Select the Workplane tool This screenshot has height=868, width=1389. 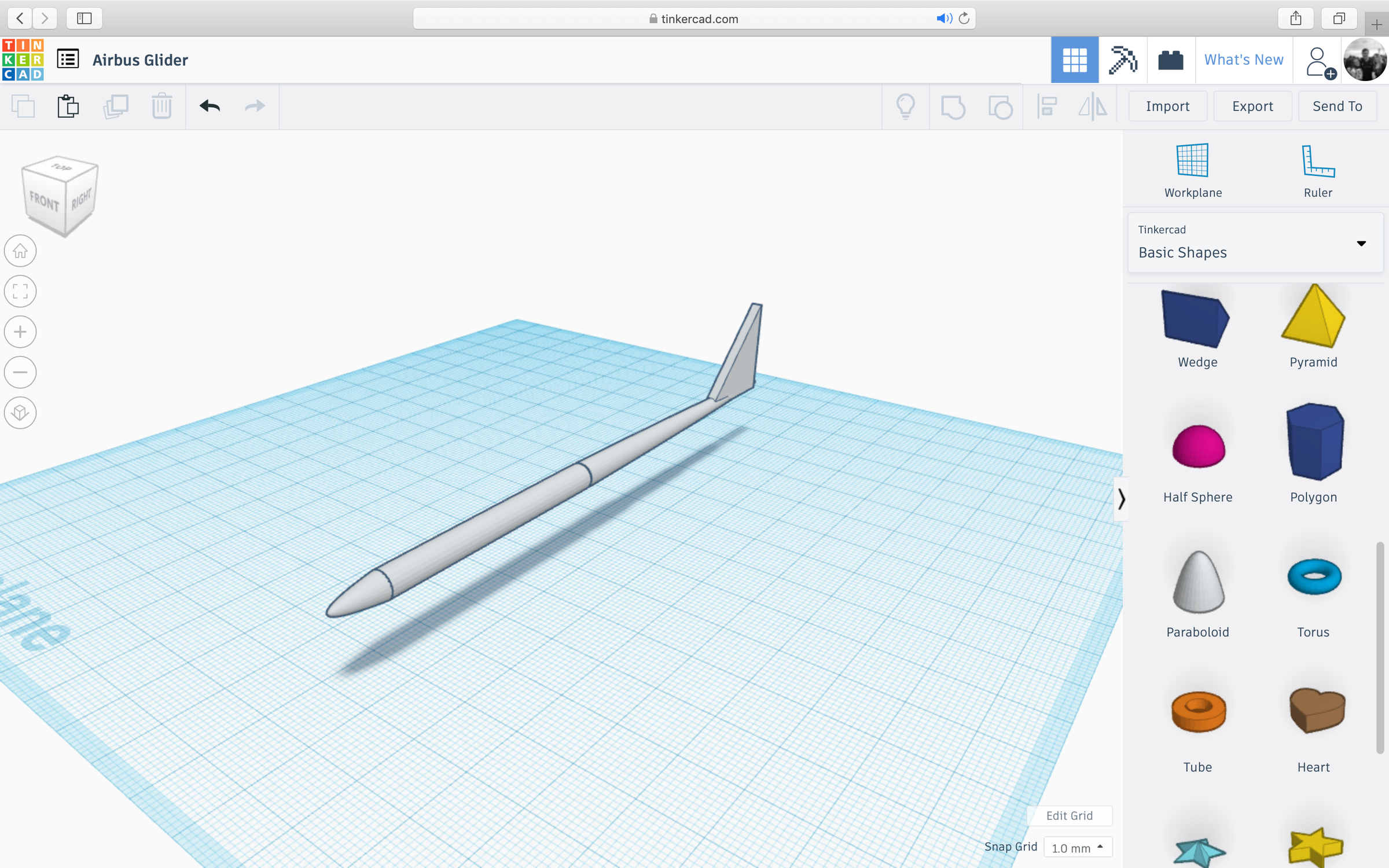(x=1193, y=169)
